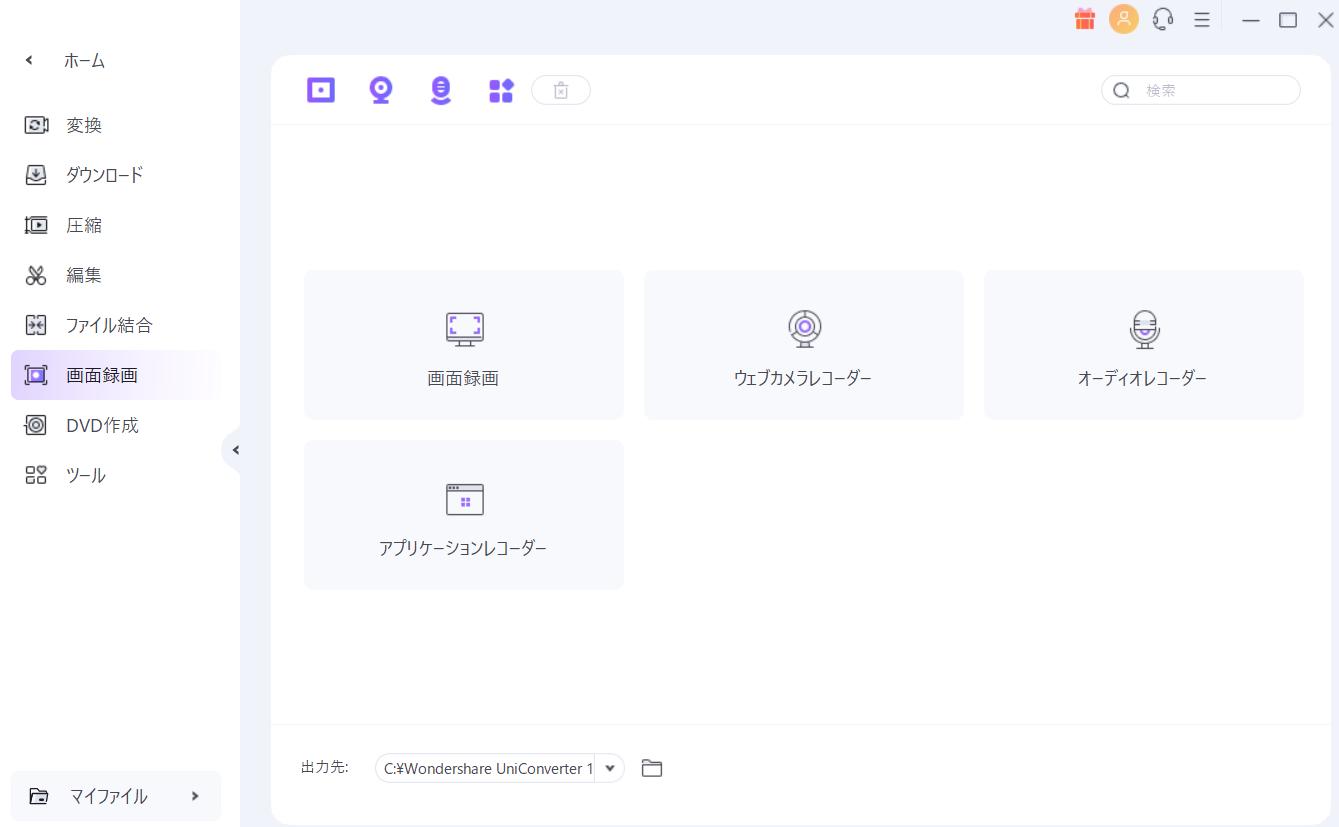Expand the マイファイル panel
This screenshot has height=827, width=1339.
click(116, 796)
